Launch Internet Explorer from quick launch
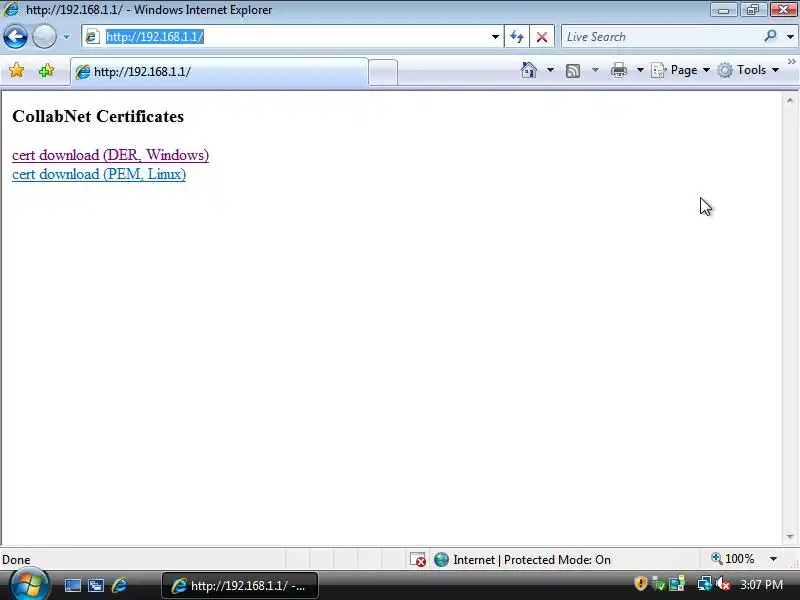800x600 pixels. tap(119, 585)
